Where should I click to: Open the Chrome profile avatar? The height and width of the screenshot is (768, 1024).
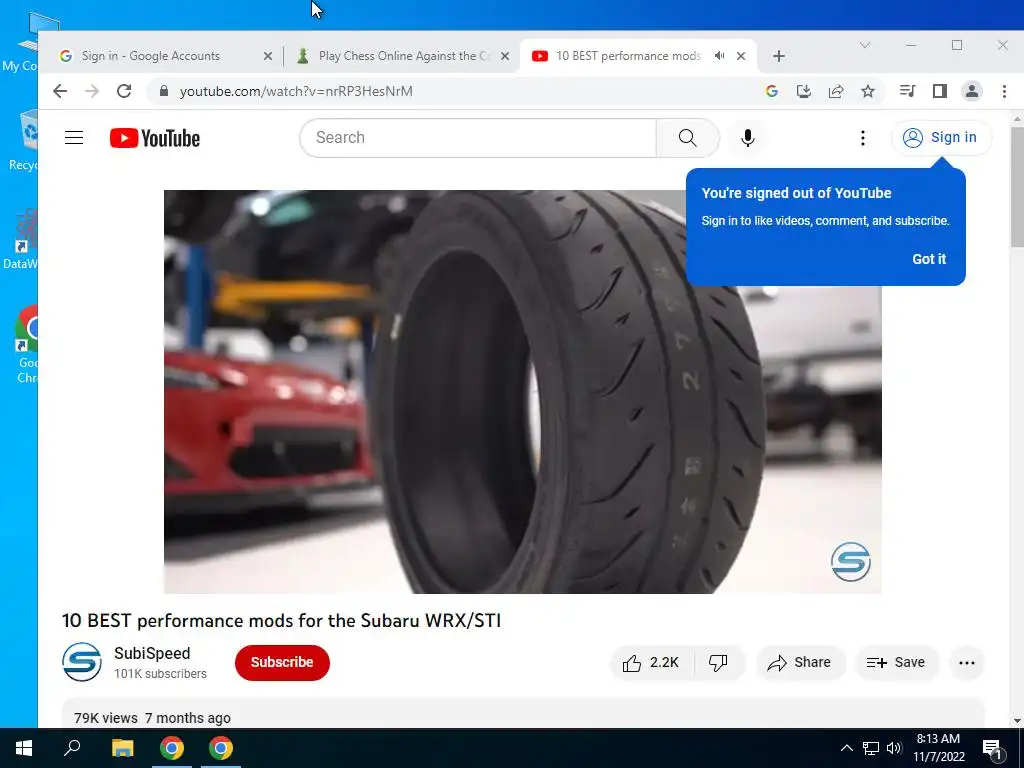[972, 91]
